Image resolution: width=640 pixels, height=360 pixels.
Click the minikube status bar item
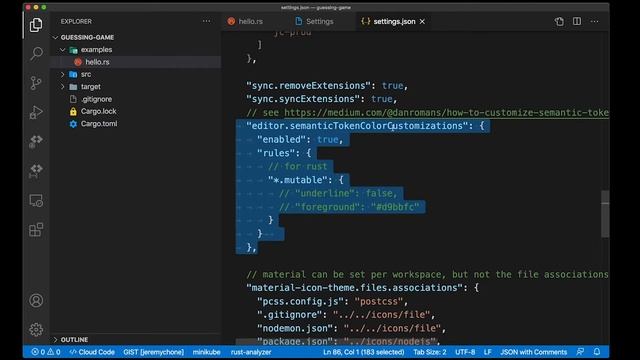[207, 352]
